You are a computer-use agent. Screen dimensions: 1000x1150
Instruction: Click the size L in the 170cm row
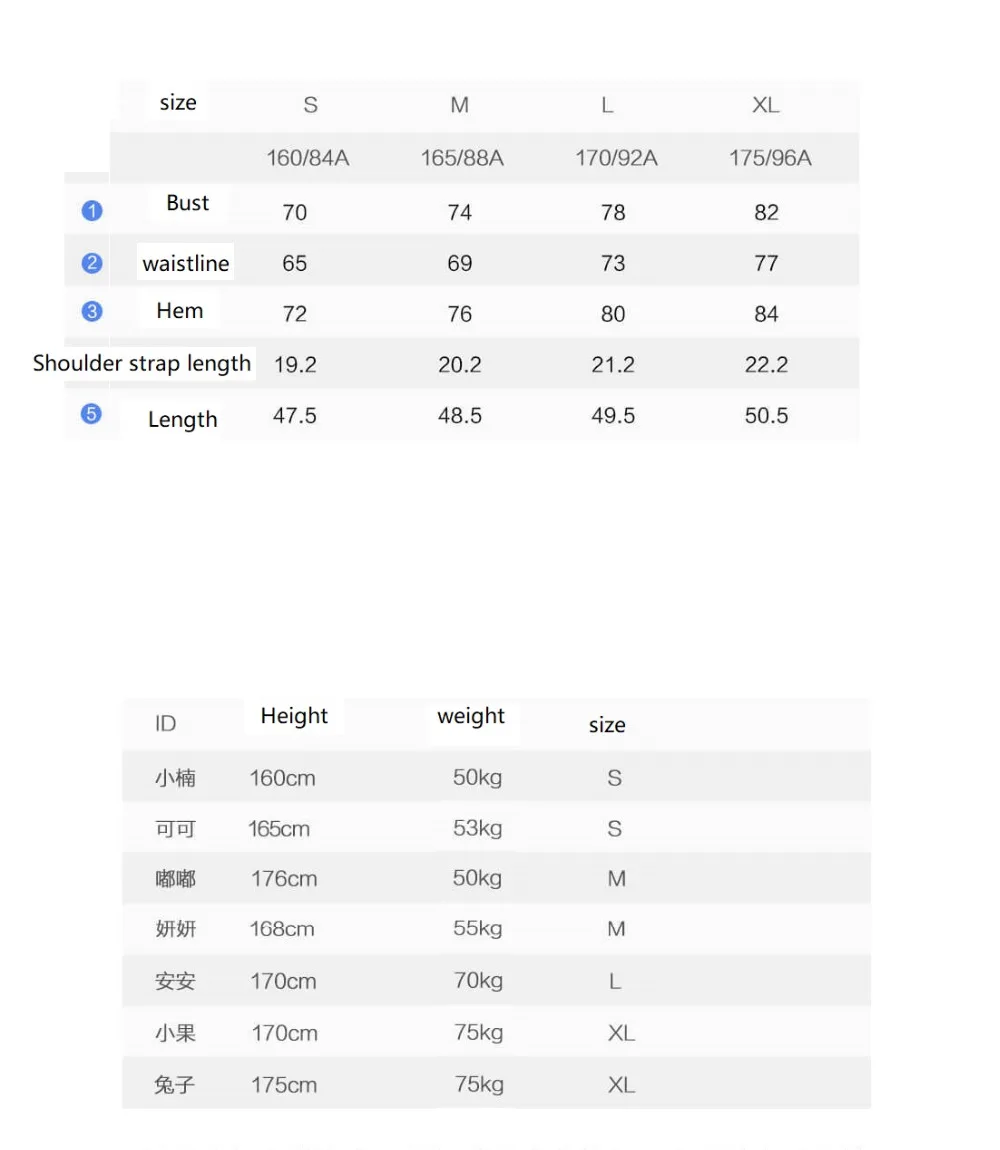coord(615,981)
